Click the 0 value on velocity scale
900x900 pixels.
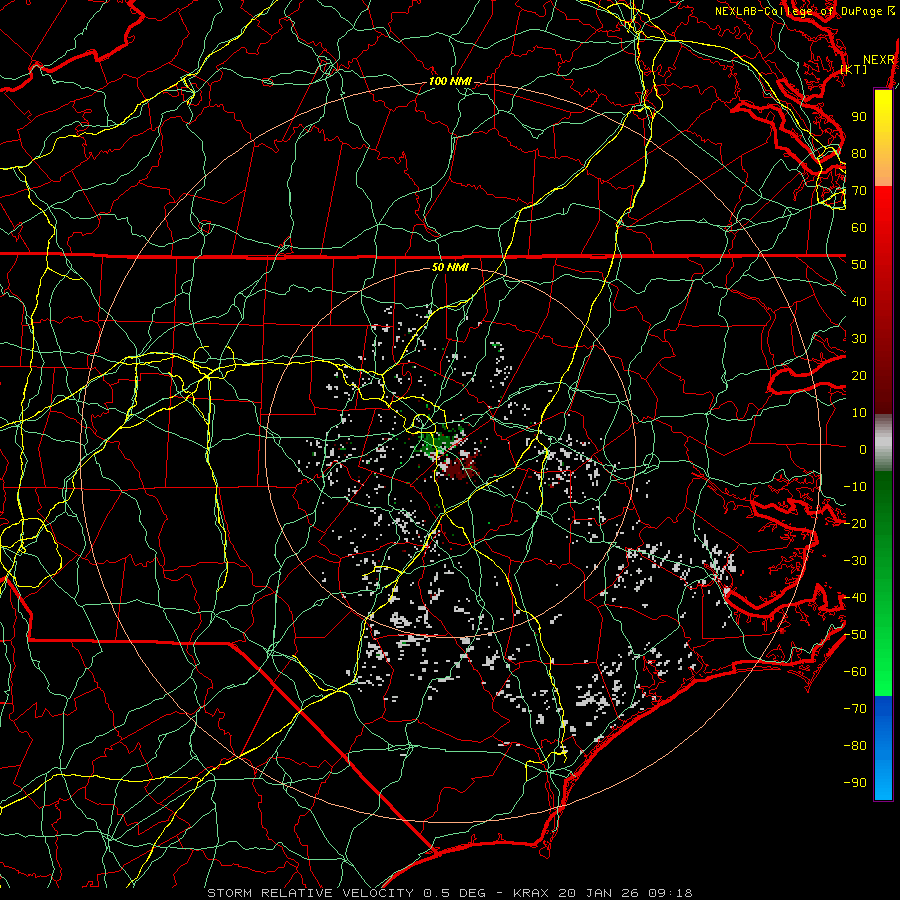click(x=863, y=450)
